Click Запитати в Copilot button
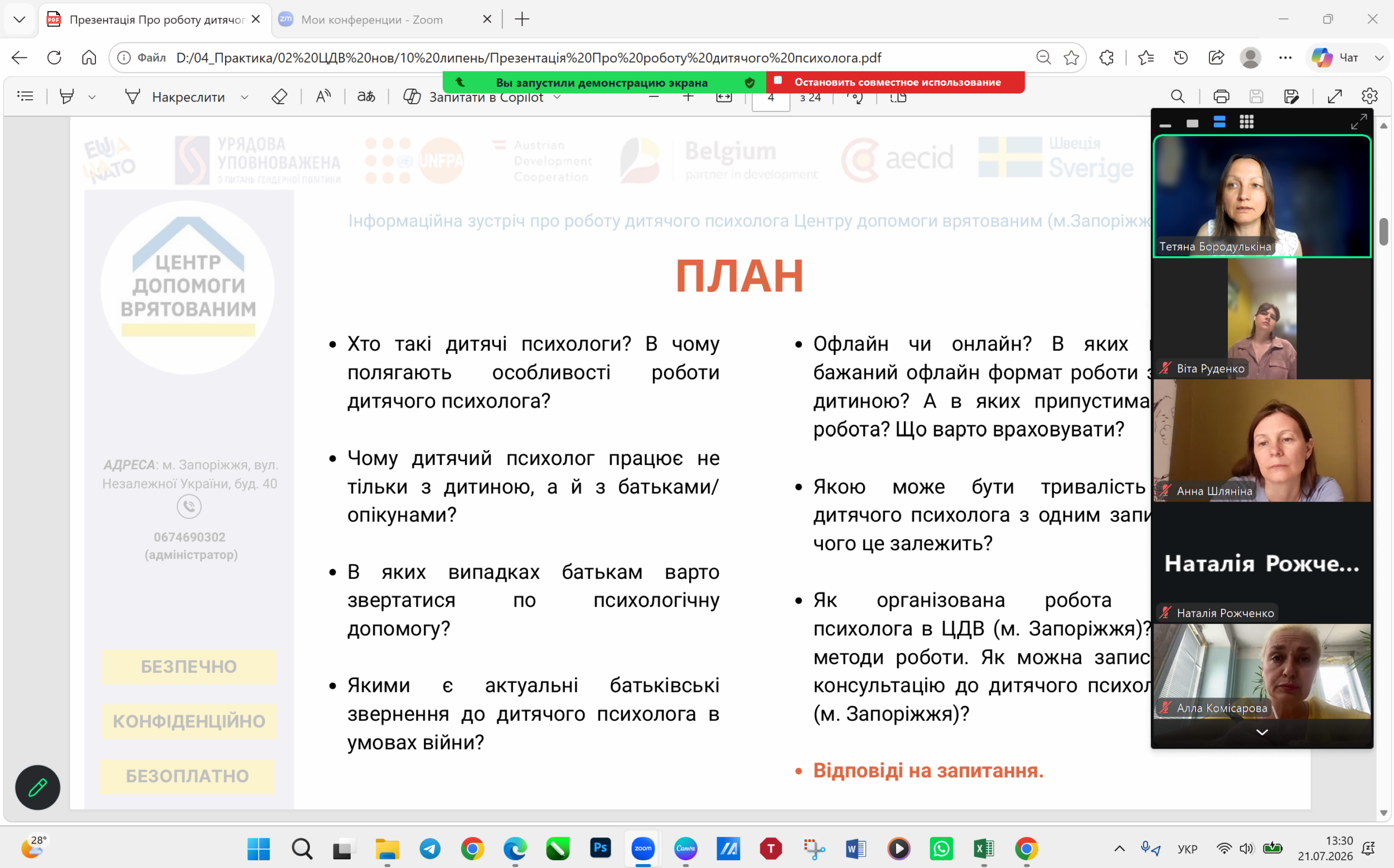The image size is (1394, 868). 473,97
